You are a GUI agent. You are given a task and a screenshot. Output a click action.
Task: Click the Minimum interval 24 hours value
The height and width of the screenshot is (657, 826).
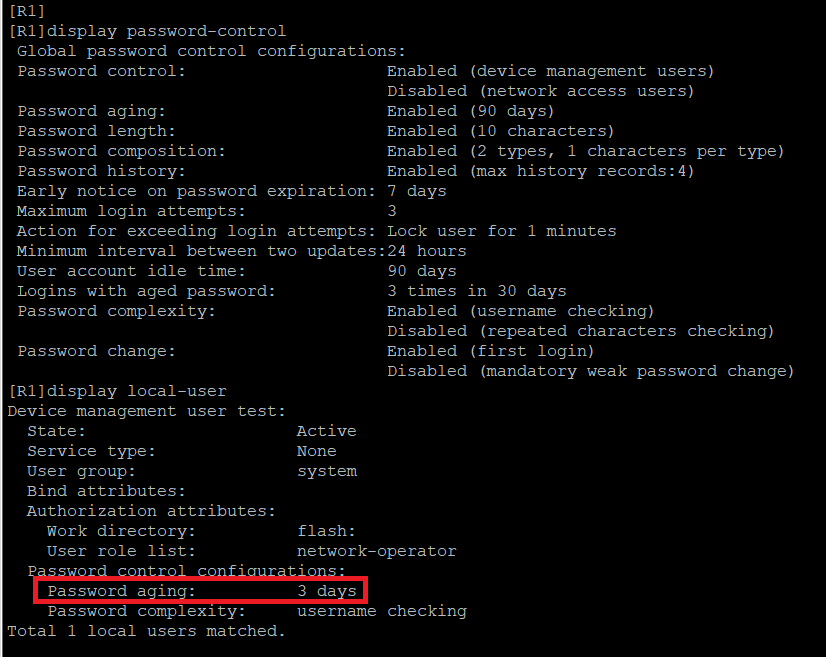click(x=426, y=251)
